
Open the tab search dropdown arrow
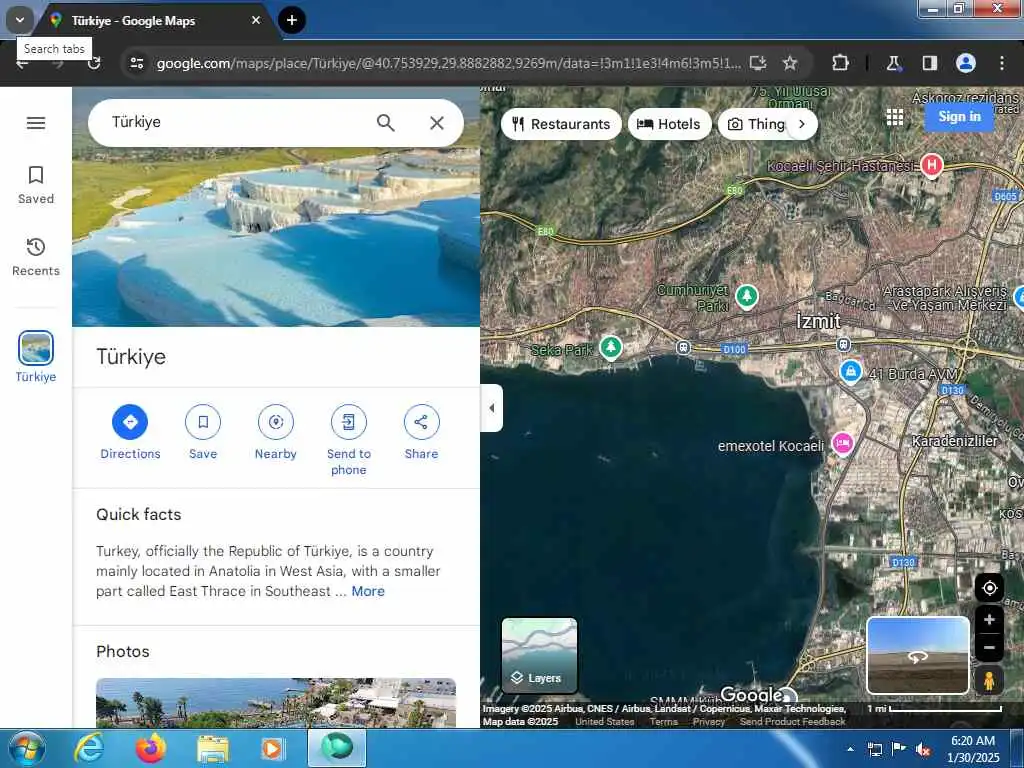coord(20,20)
